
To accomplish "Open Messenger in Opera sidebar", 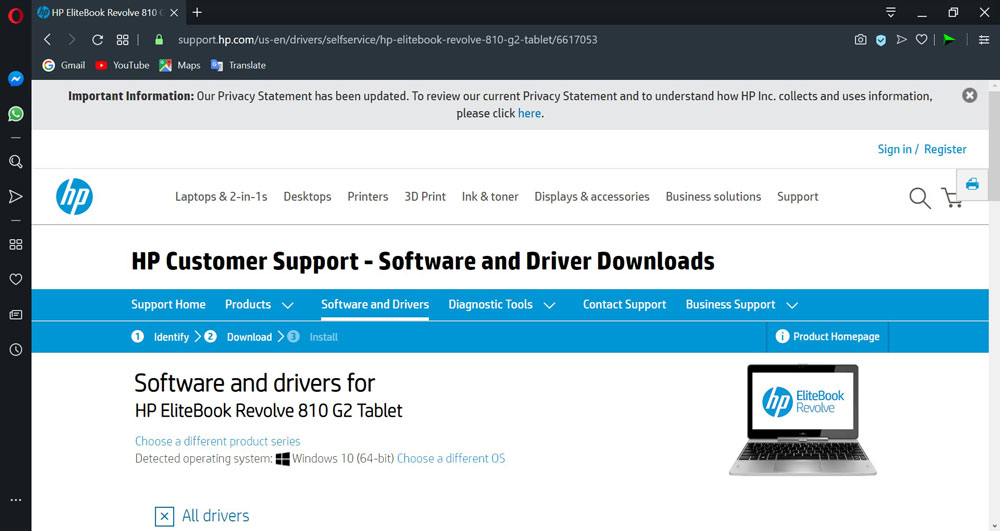I will (16, 78).
